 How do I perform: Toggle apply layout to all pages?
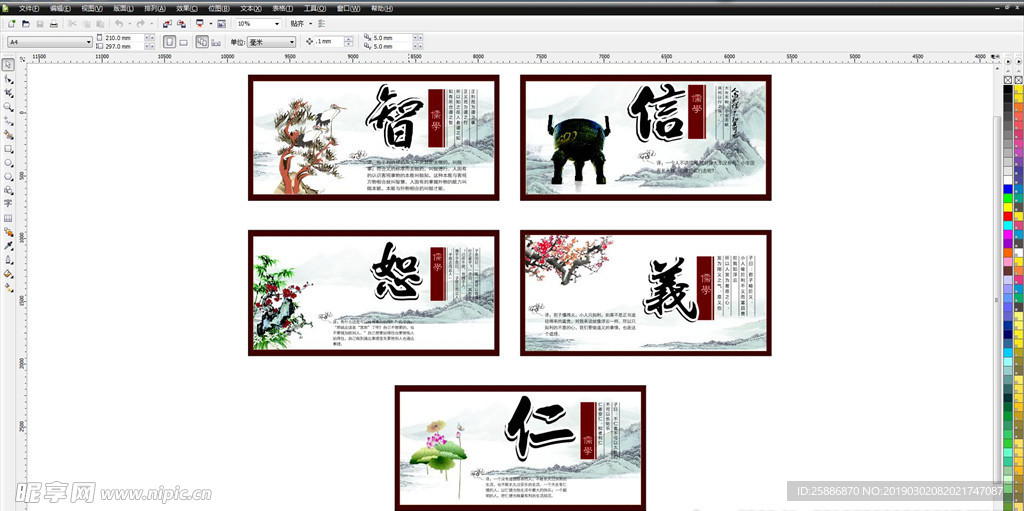pos(202,42)
